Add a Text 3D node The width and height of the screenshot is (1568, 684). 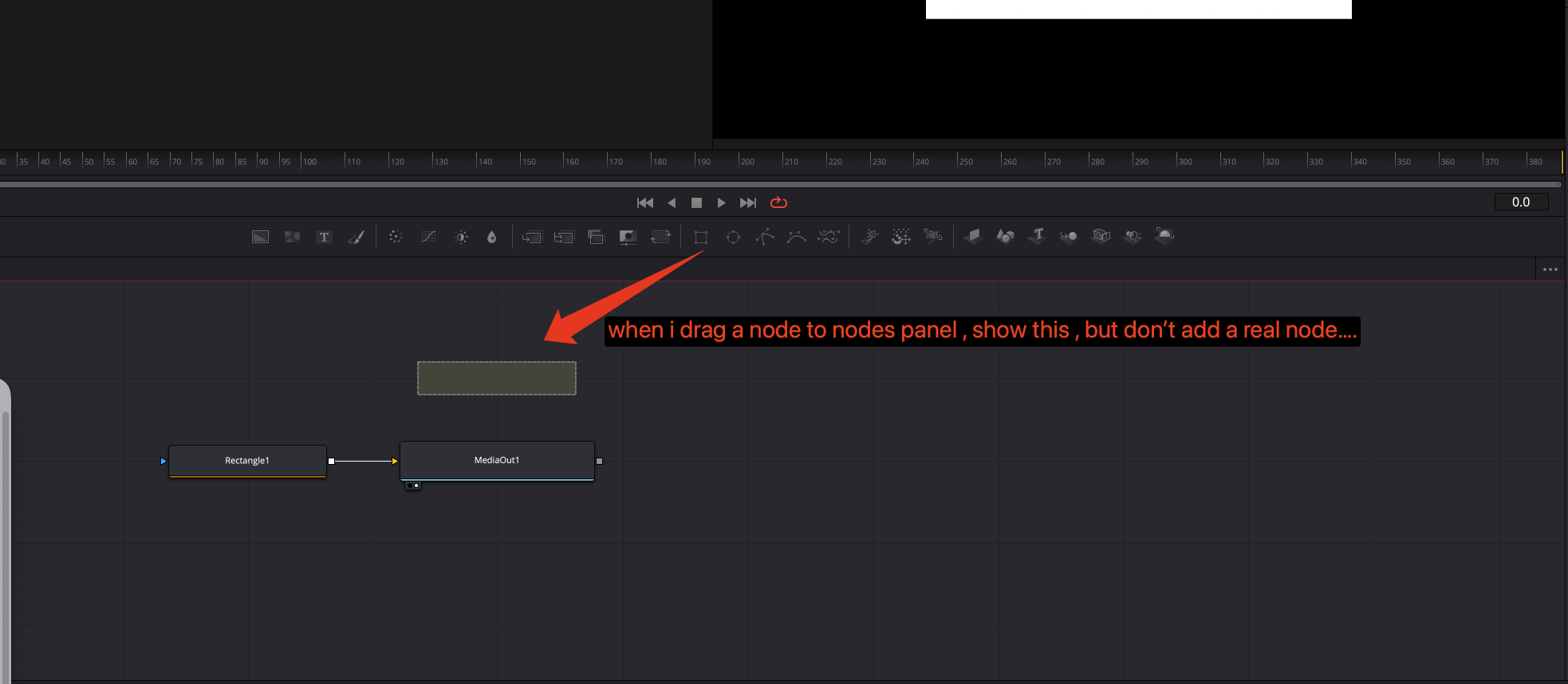(1037, 236)
